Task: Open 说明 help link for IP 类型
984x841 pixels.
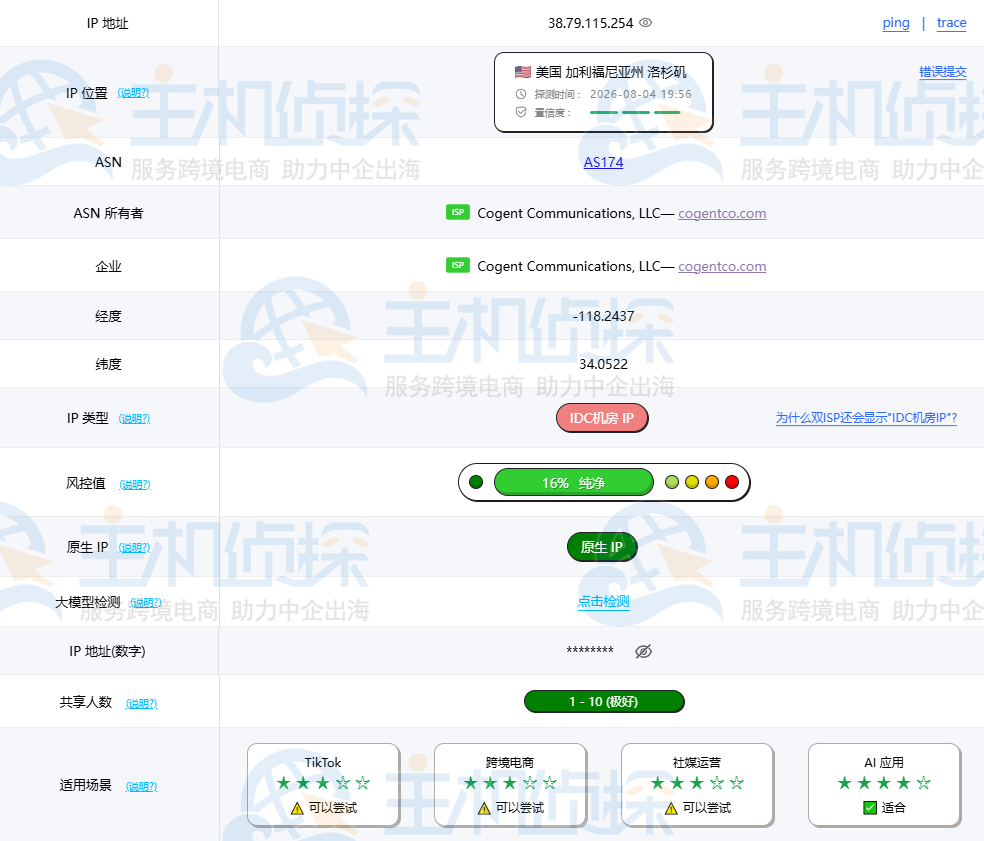Action: point(134,419)
